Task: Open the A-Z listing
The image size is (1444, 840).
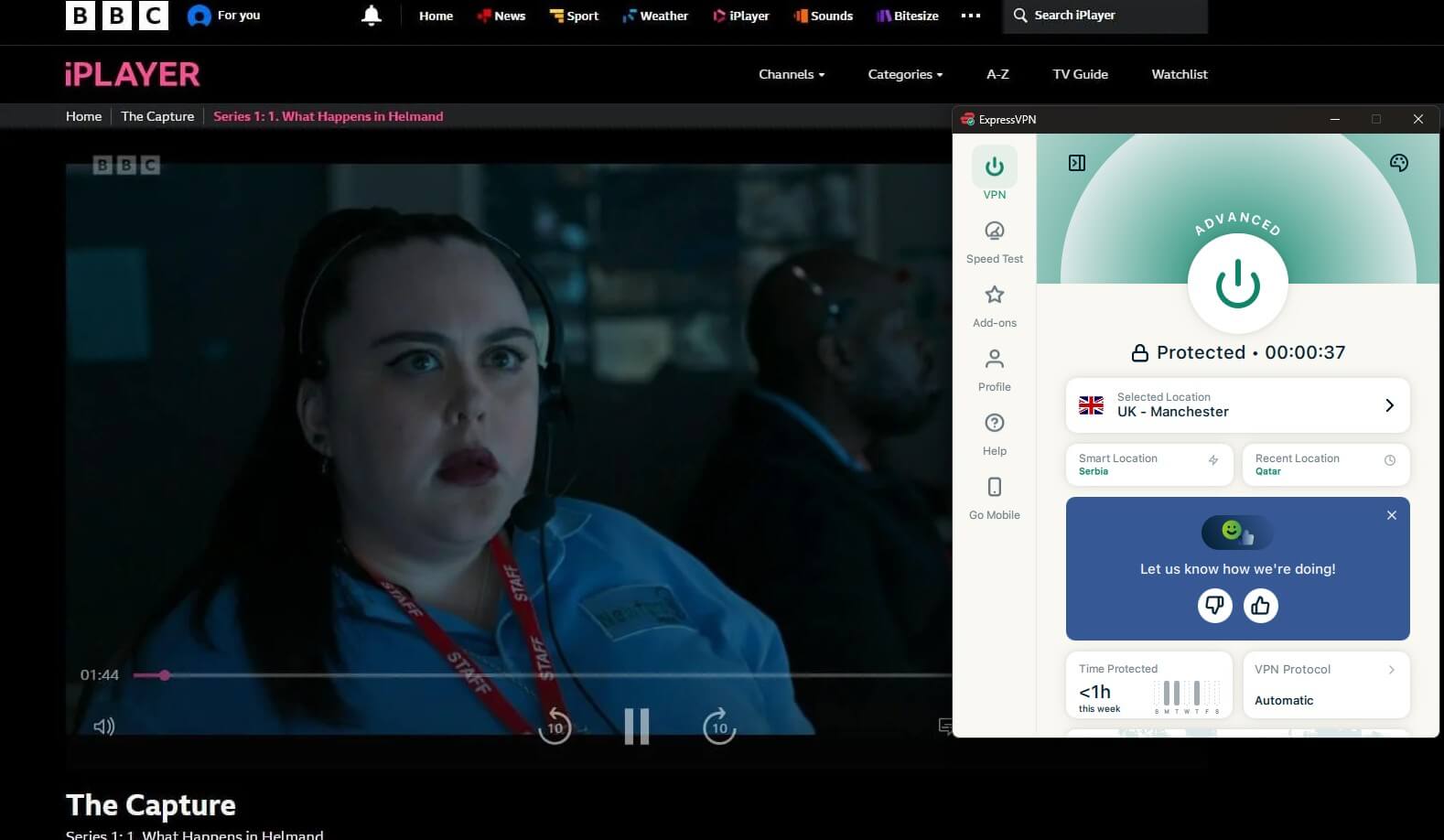Action: tap(997, 74)
